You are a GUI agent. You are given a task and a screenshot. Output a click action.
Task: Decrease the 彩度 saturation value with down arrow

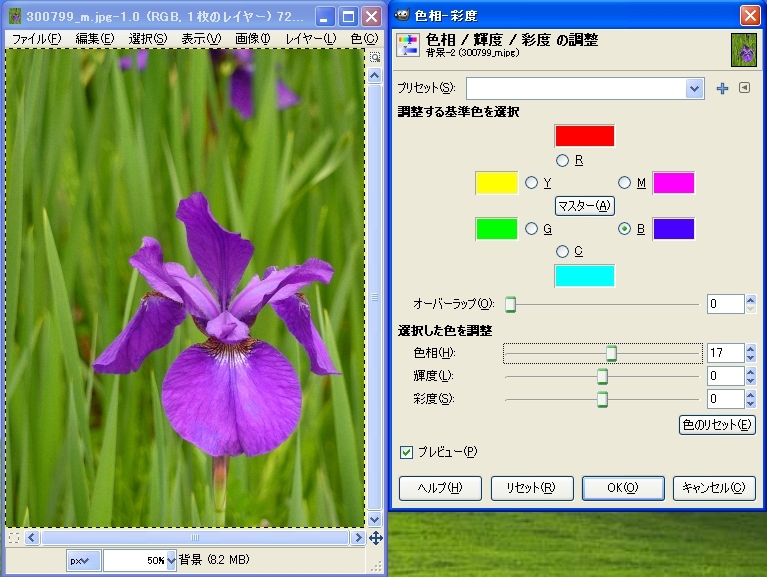(x=750, y=404)
